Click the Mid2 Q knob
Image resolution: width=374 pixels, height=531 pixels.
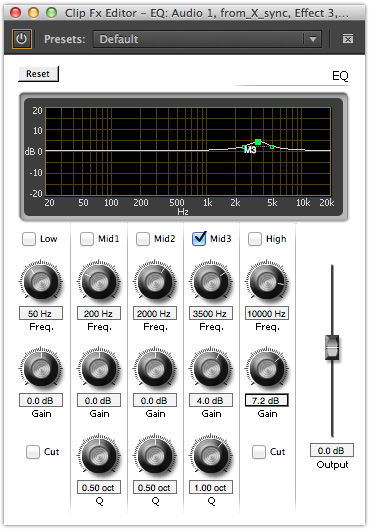[155, 455]
